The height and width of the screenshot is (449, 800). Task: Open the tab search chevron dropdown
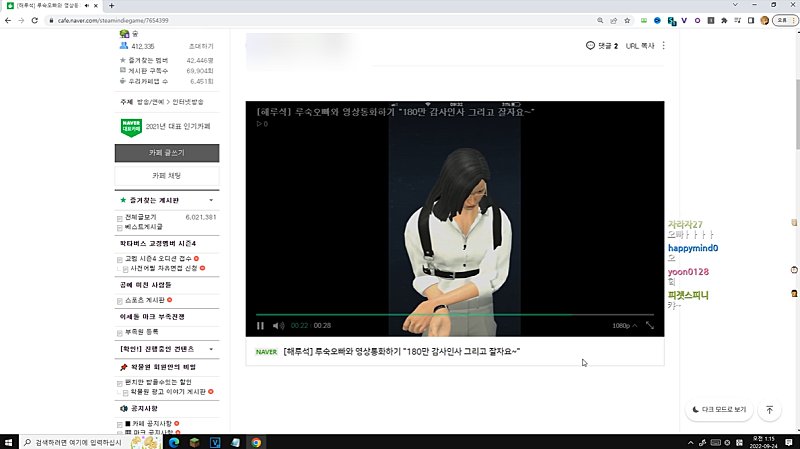tap(735, 5)
